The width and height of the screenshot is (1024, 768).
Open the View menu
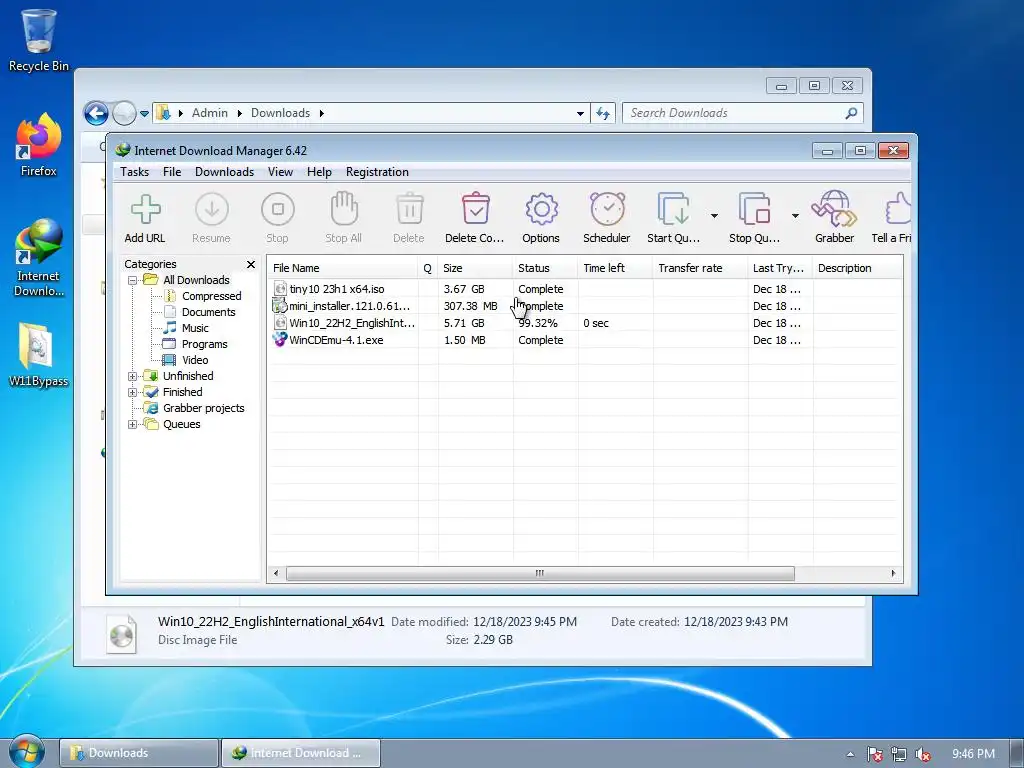pos(280,172)
